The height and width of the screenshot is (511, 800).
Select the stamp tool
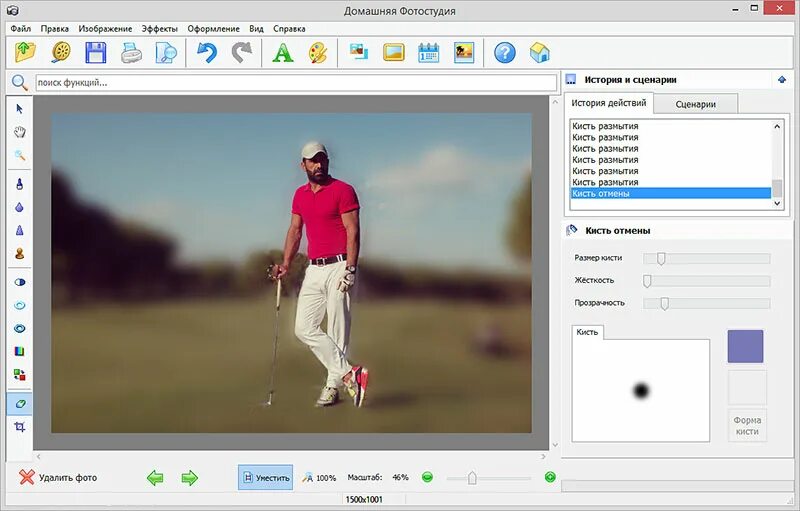click(x=19, y=253)
